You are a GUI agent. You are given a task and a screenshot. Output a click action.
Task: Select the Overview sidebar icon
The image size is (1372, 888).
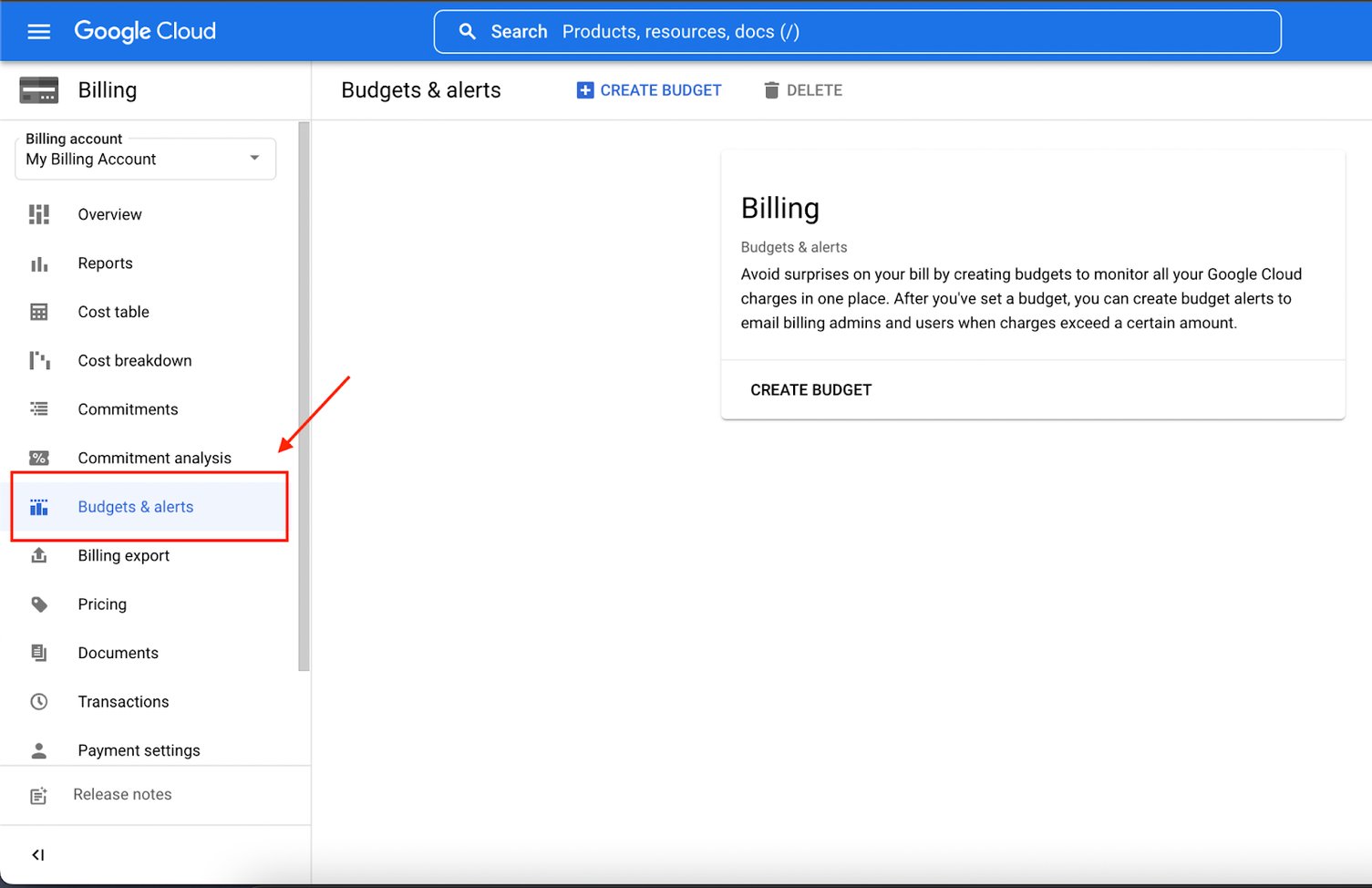coord(38,214)
